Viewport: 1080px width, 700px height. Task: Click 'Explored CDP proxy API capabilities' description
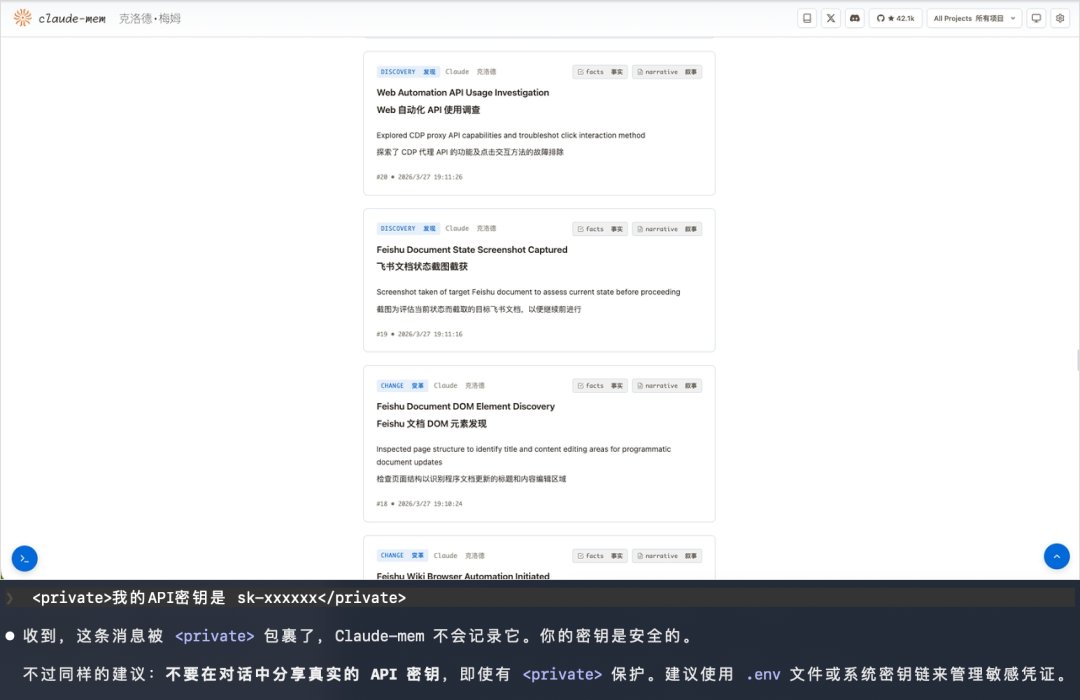510,135
